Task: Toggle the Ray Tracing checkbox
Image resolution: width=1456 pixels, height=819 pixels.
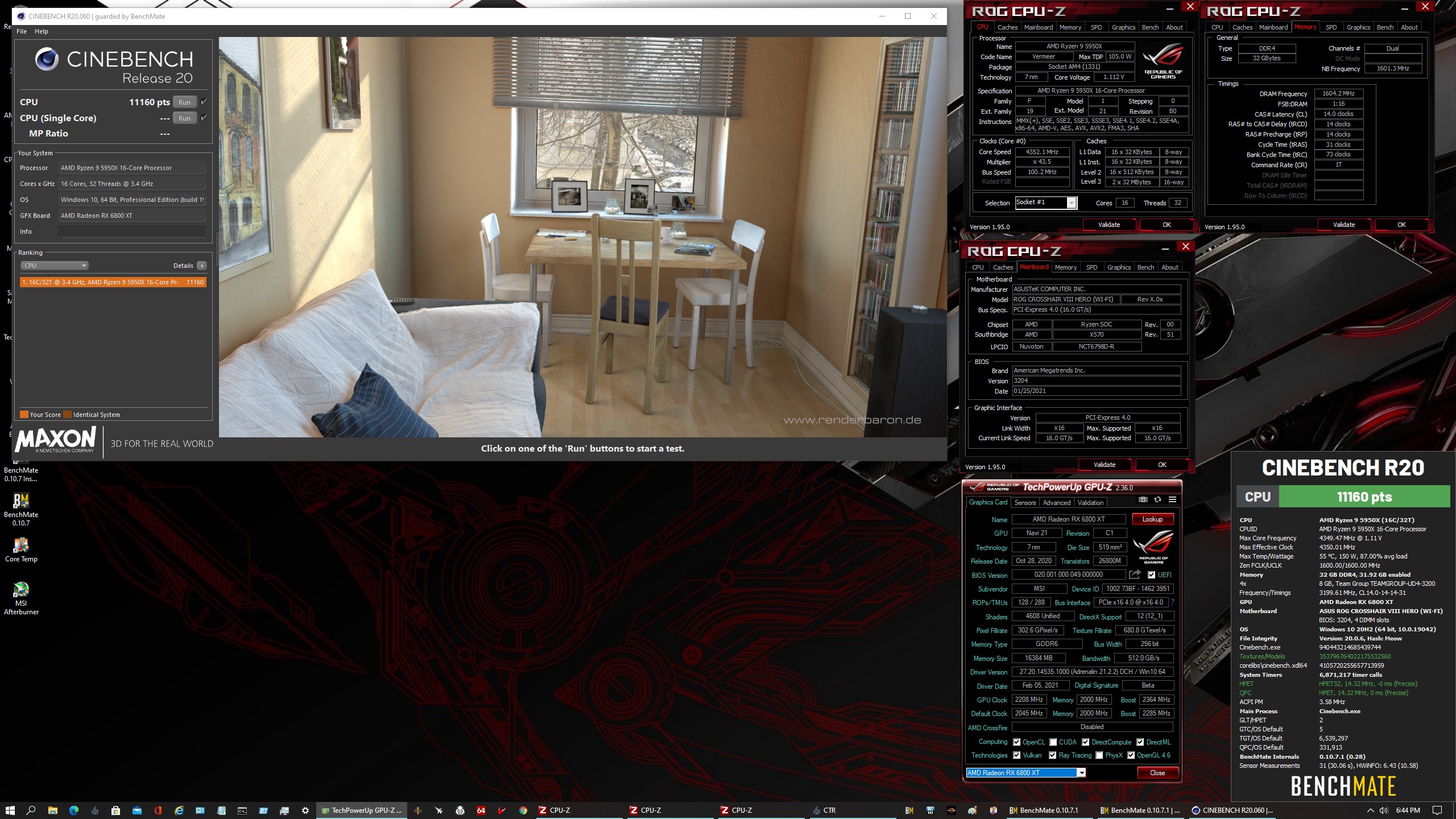Action: pos(1053,755)
